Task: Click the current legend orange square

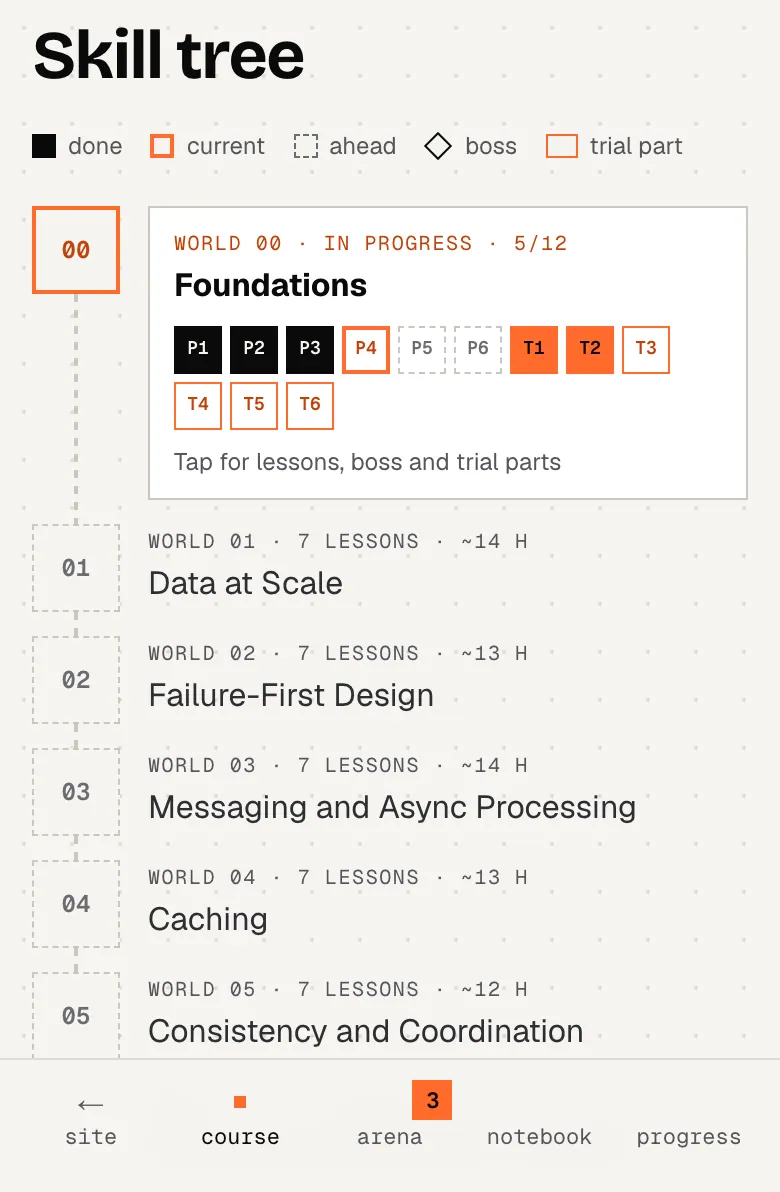Action: click(x=162, y=146)
